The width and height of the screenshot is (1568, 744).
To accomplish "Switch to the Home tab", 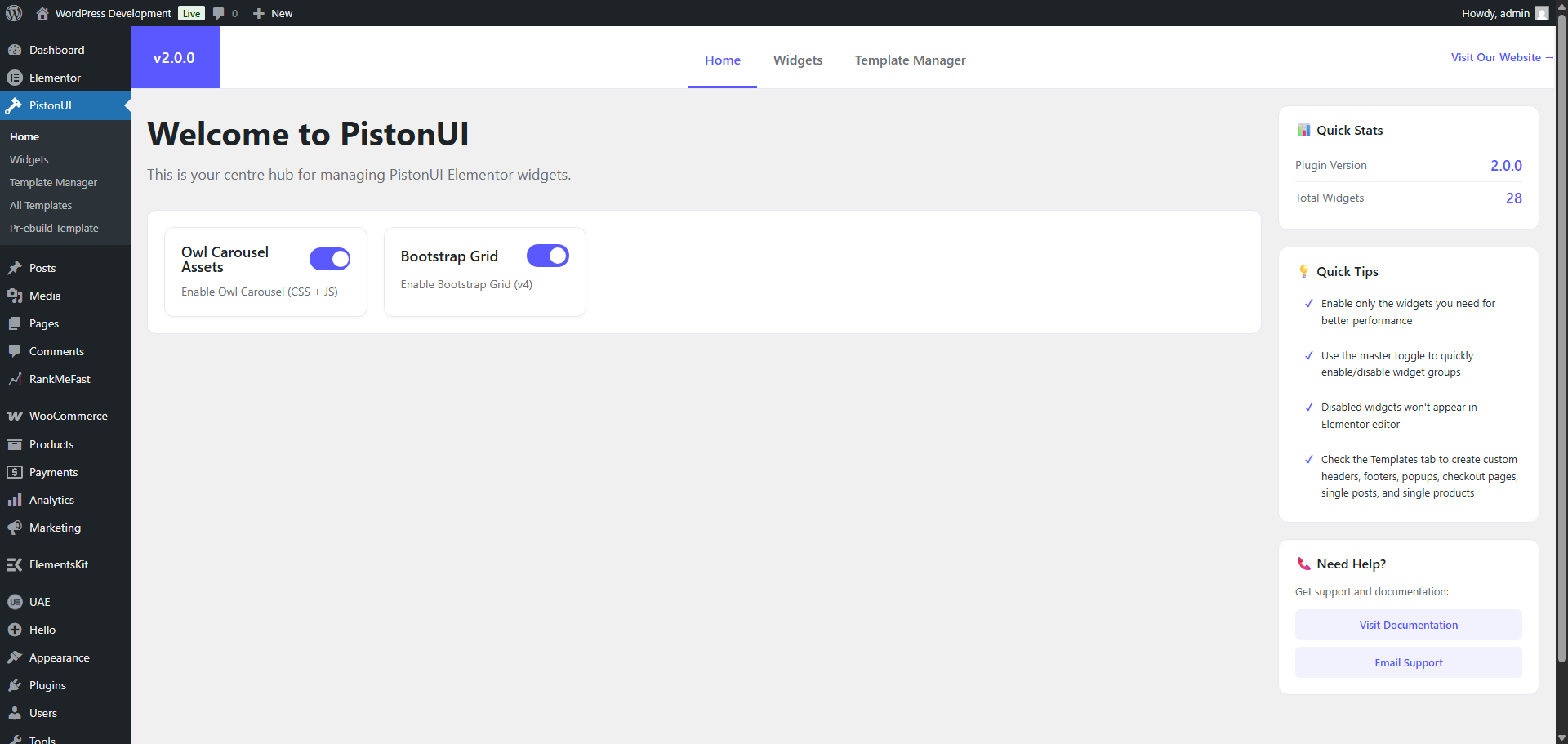I will tap(723, 60).
